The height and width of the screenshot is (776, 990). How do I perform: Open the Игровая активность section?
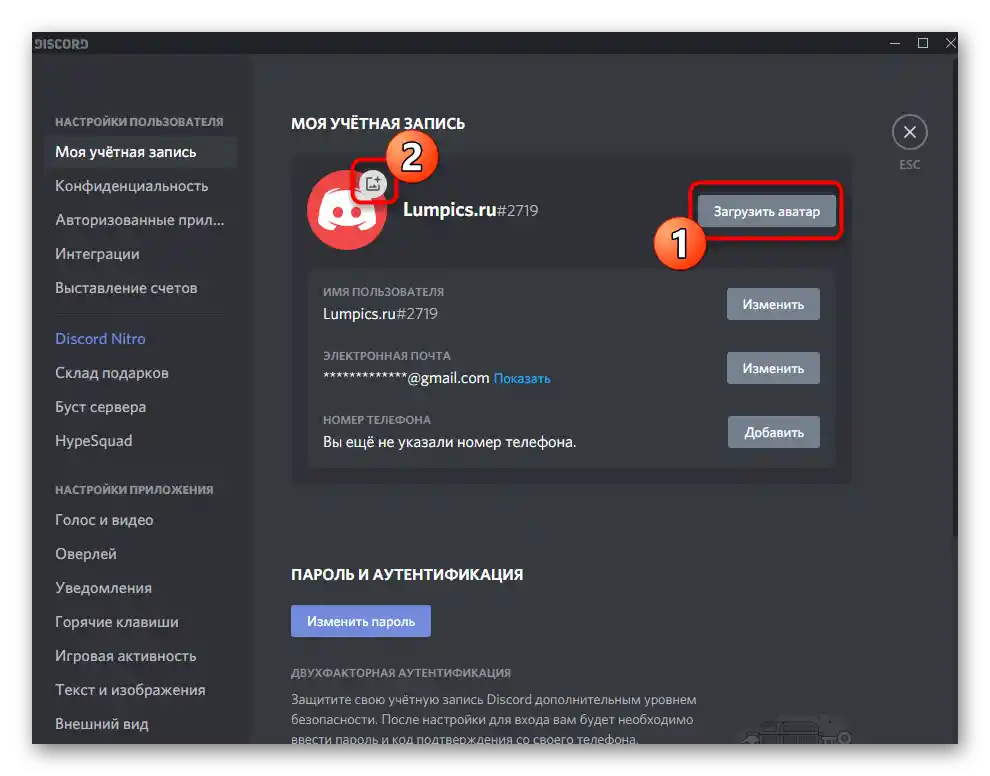click(x=140, y=657)
